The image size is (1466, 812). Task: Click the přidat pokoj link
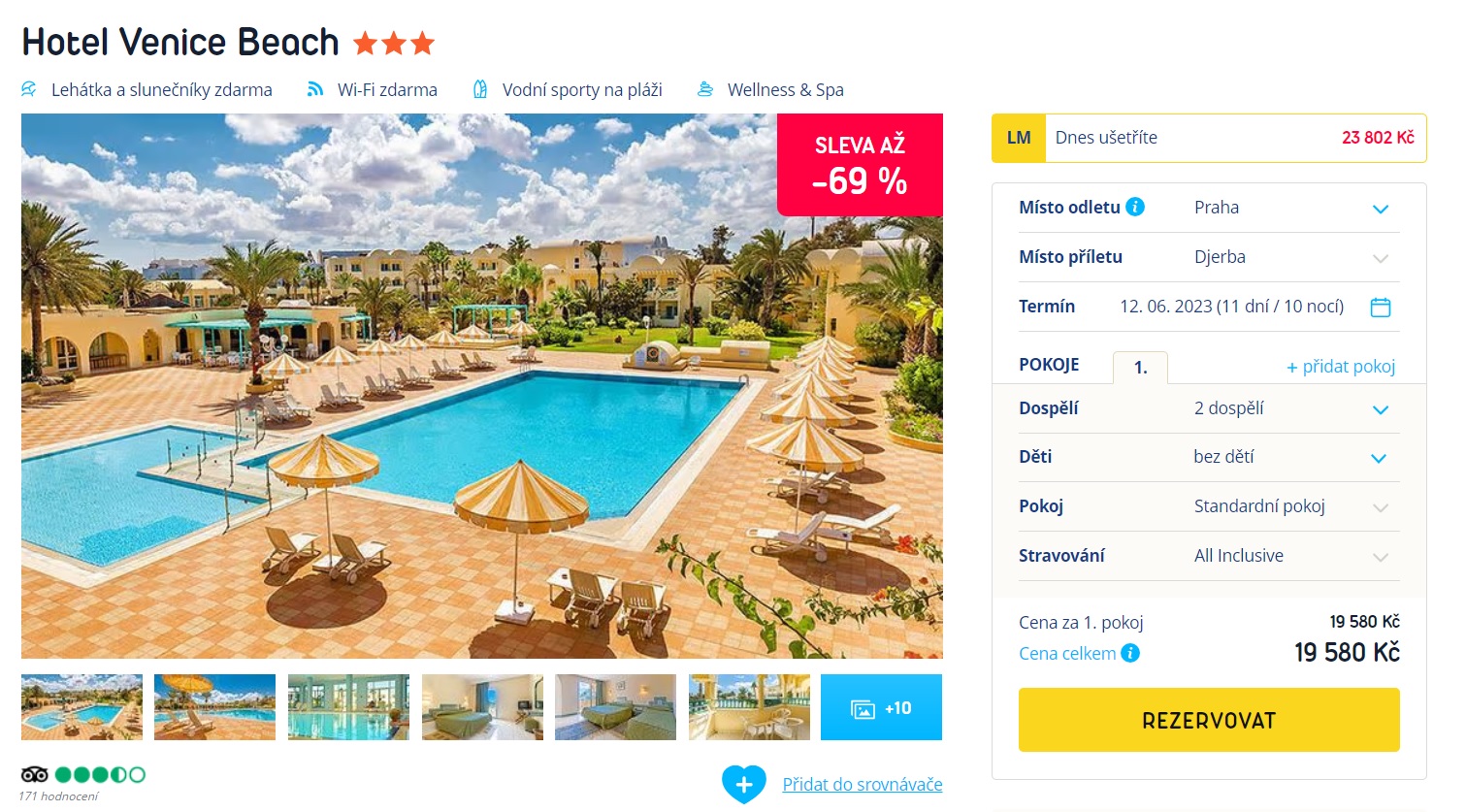[x=1341, y=367]
